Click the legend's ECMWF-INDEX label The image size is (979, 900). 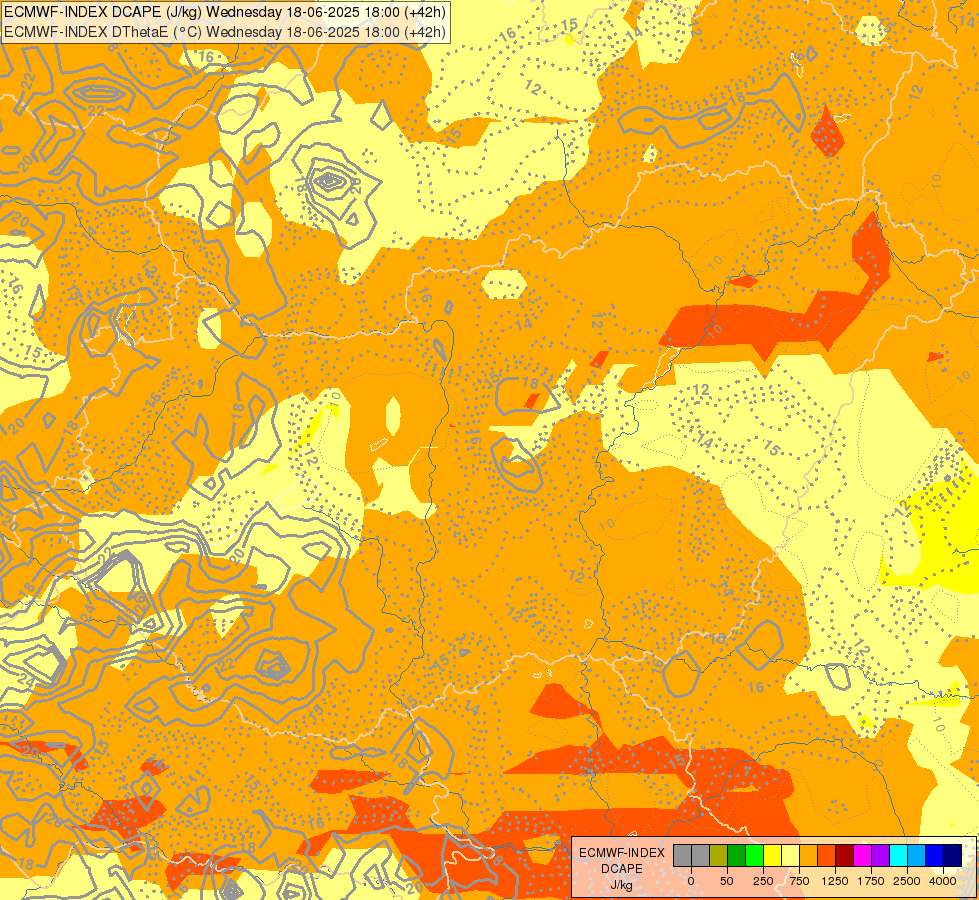[622, 853]
